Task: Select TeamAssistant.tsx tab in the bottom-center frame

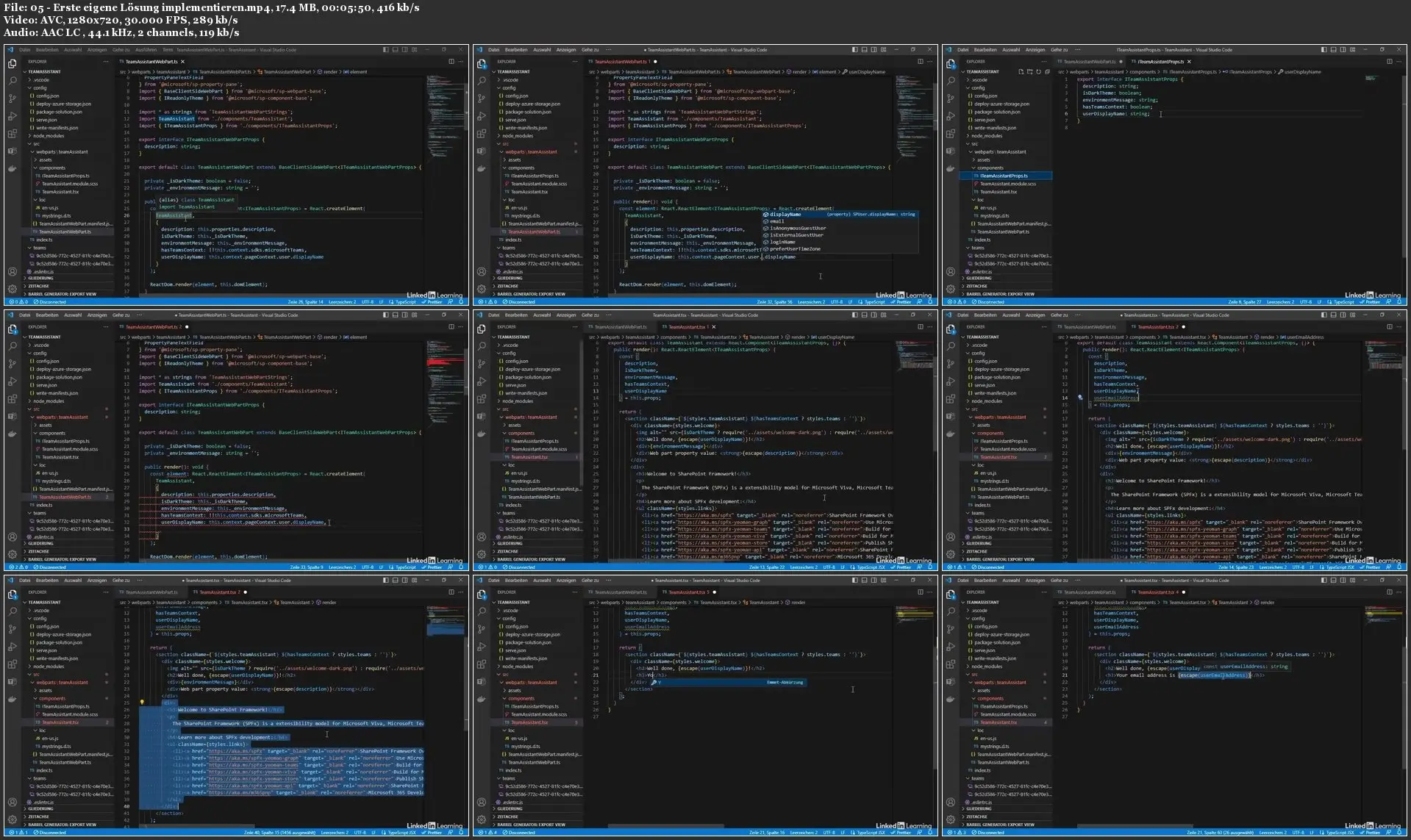Action: click(x=687, y=592)
